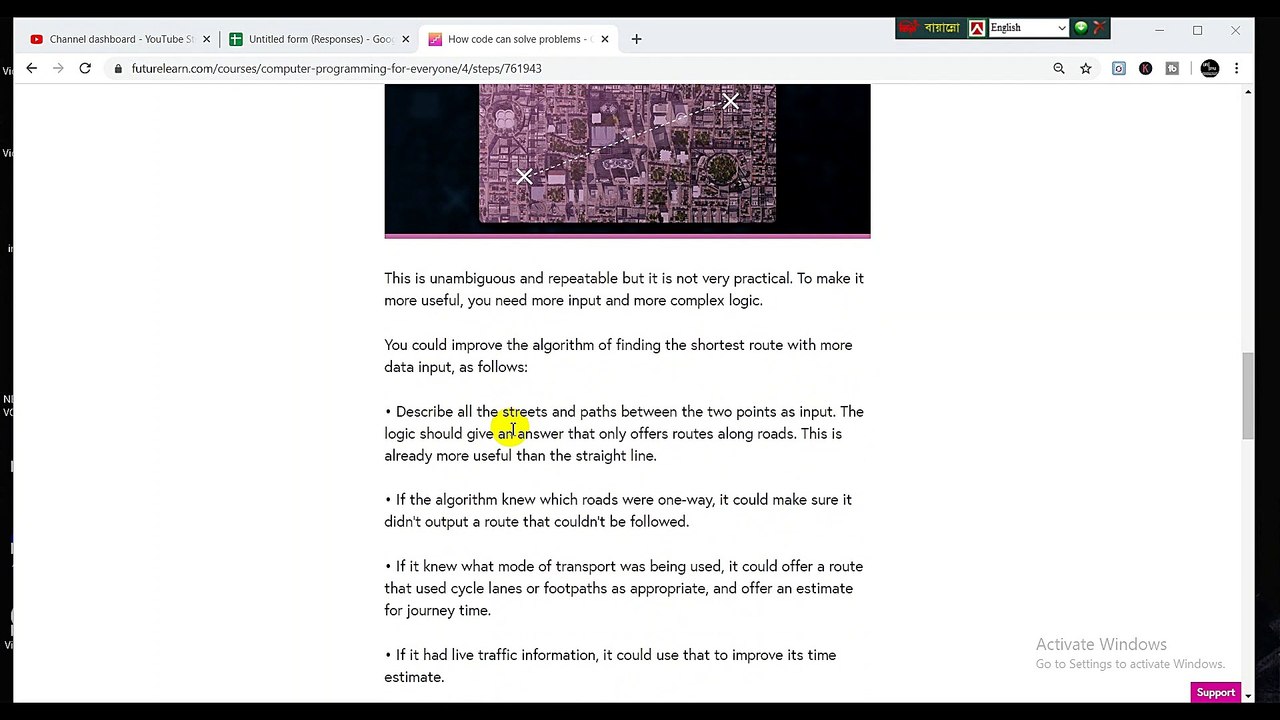
Task: Click paragraph 'If it had live traffic information'
Action: coord(610,666)
